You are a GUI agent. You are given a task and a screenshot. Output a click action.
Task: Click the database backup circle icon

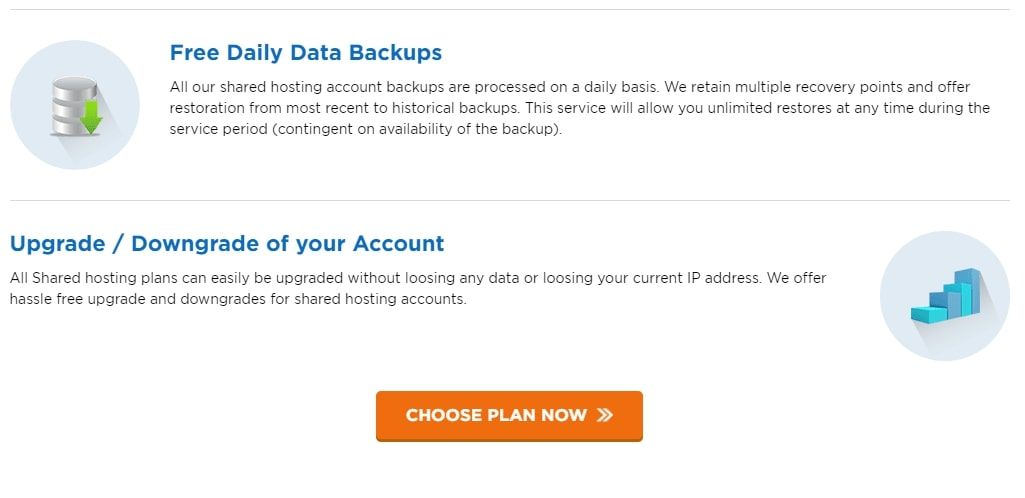pyautogui.click(x=75, y=104)
